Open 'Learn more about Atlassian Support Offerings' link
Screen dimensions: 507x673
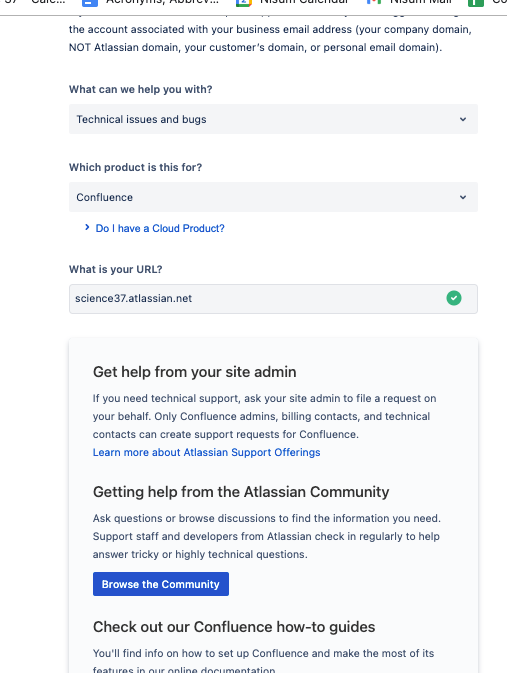[x=206, y=452]
